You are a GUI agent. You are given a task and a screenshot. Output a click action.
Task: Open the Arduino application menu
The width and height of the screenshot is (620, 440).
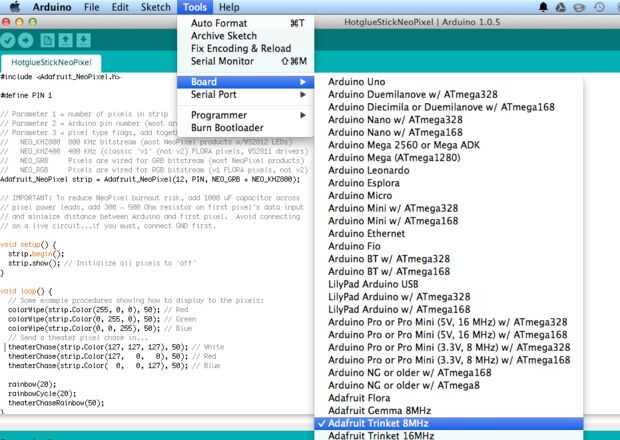(x=52, y=7)
